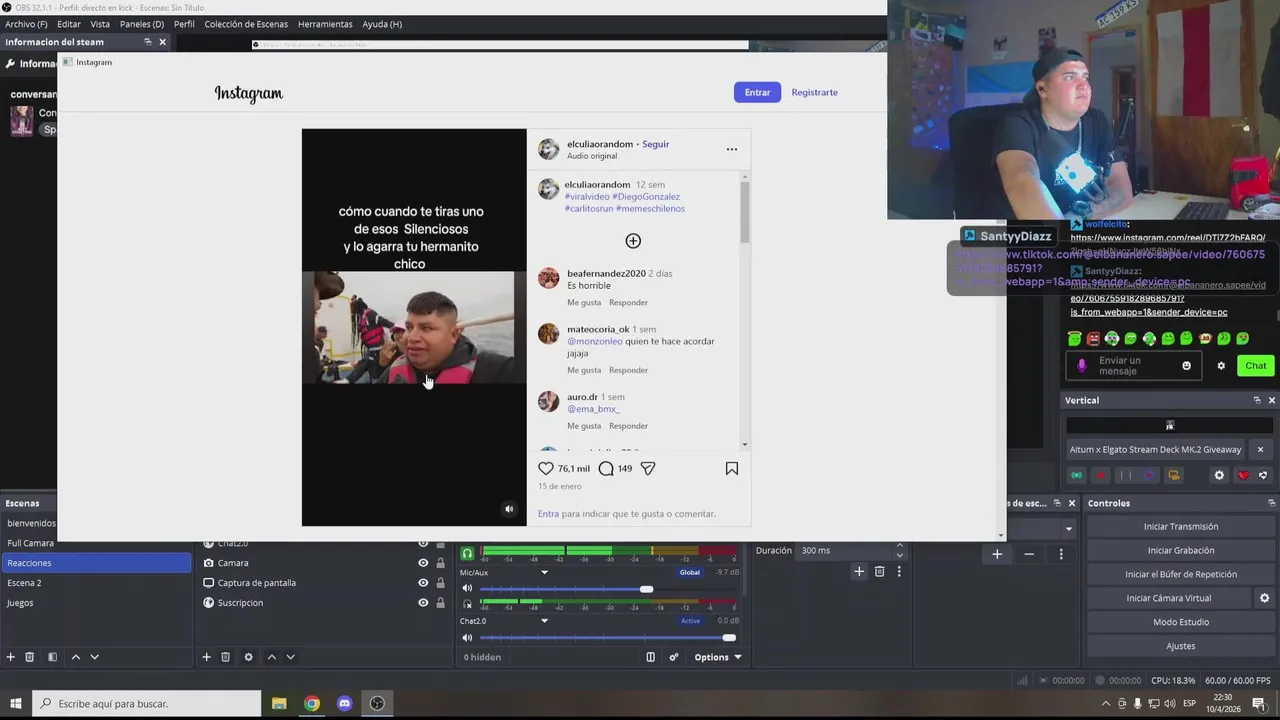Viewport: 1280px width, 720px height.
Task: Click Instagram comments scrollbar
Action: (x=745, y=212)
